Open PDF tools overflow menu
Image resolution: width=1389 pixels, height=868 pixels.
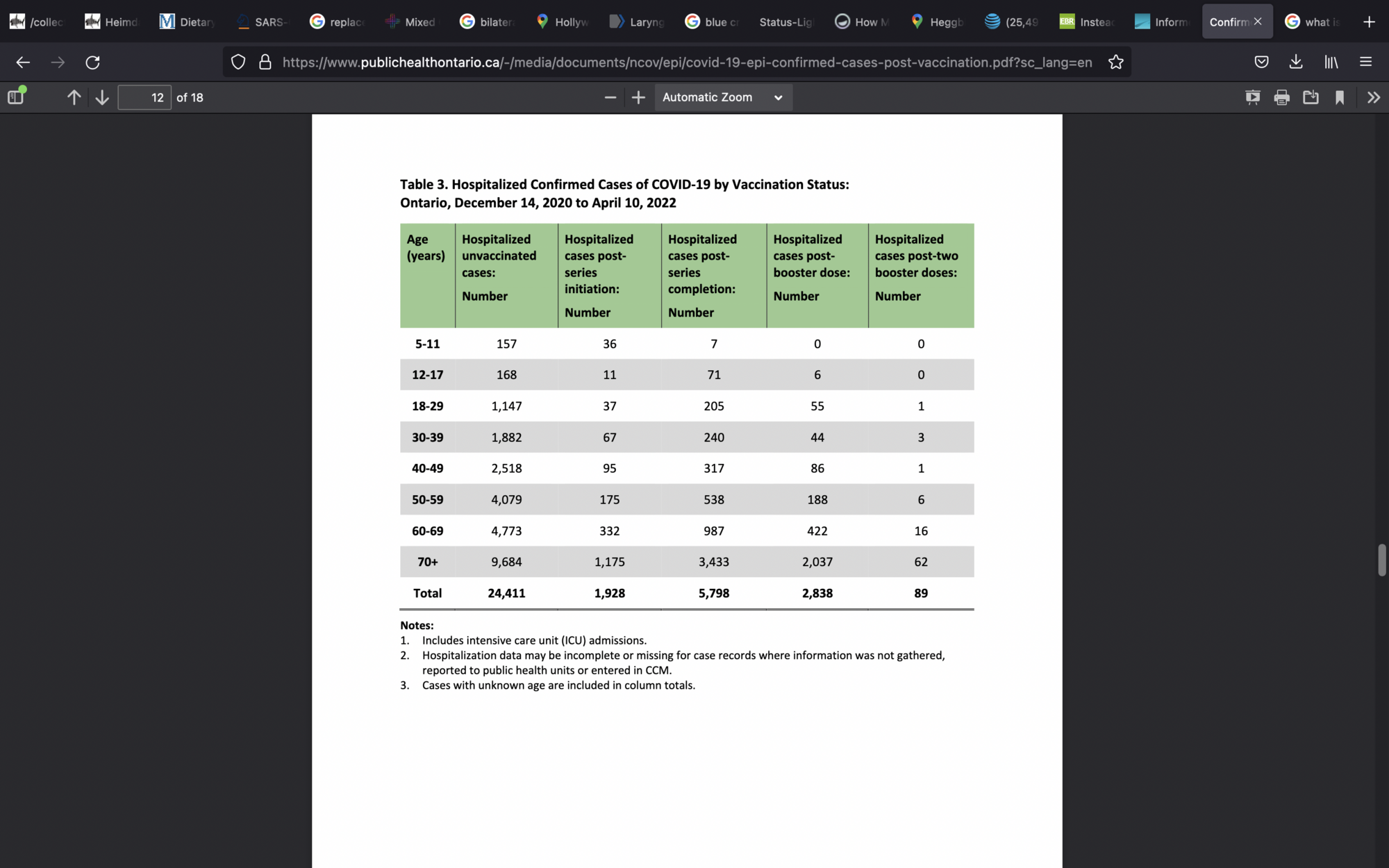pos(1373,97)
